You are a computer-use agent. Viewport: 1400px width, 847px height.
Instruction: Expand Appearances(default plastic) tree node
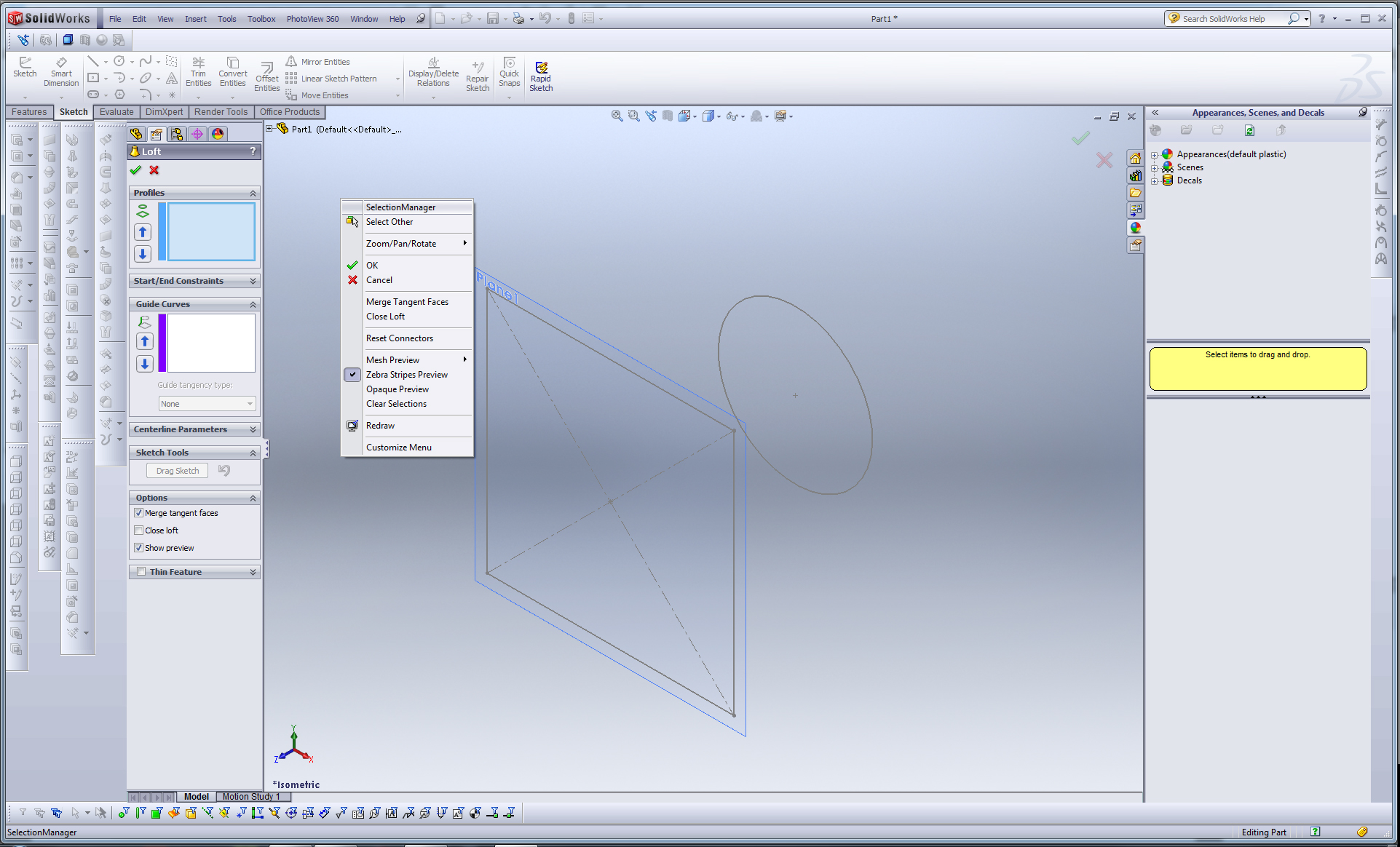point(1154,155)
